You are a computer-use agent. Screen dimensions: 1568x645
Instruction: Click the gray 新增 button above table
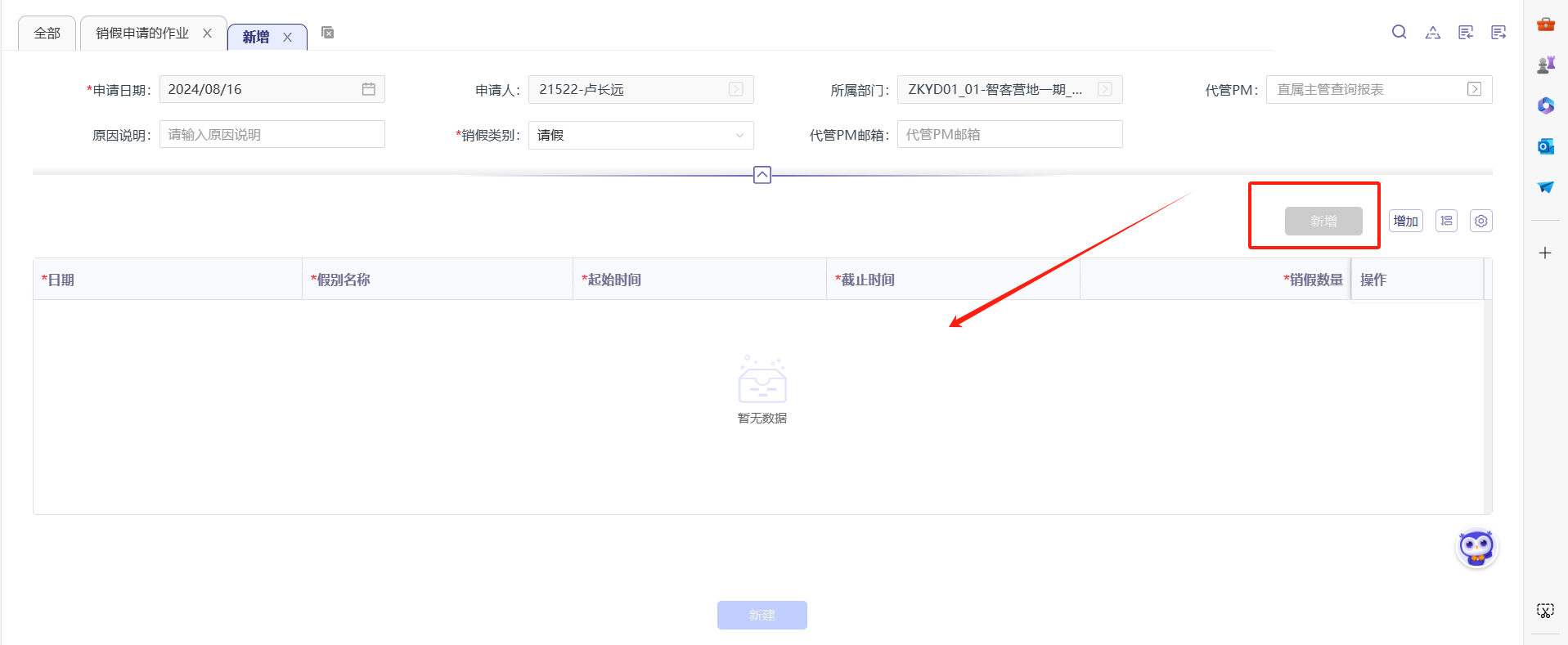[x=1323, y=221]
